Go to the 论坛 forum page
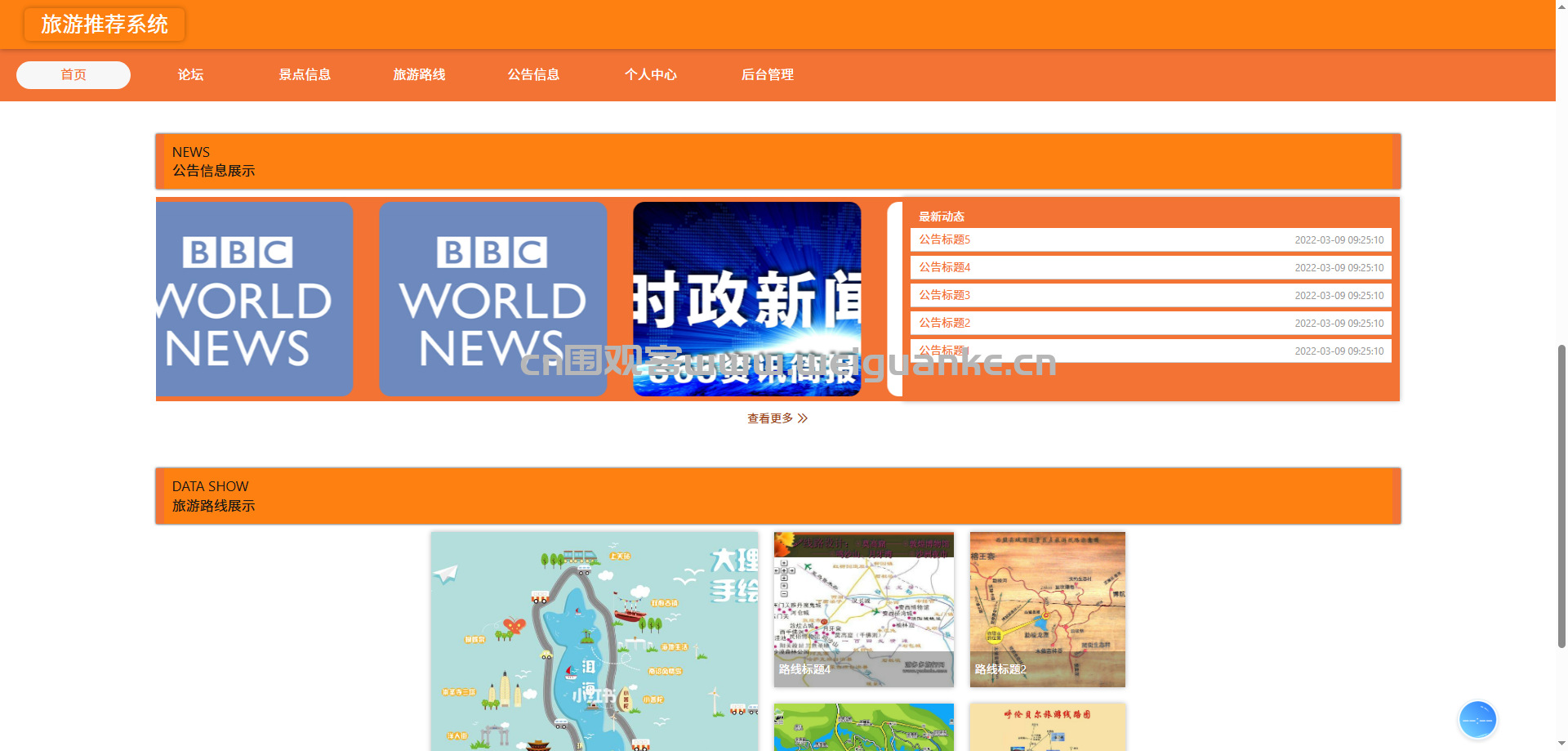 click(190, 75)
